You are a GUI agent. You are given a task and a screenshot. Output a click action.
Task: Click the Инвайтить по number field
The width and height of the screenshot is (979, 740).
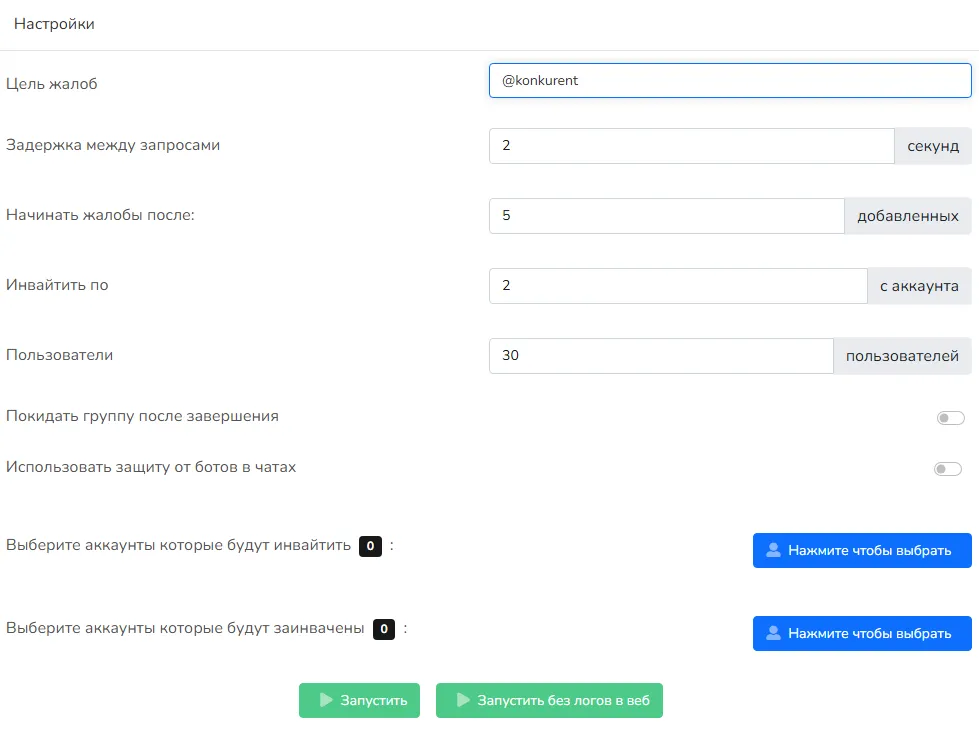[x=677, y=286]
